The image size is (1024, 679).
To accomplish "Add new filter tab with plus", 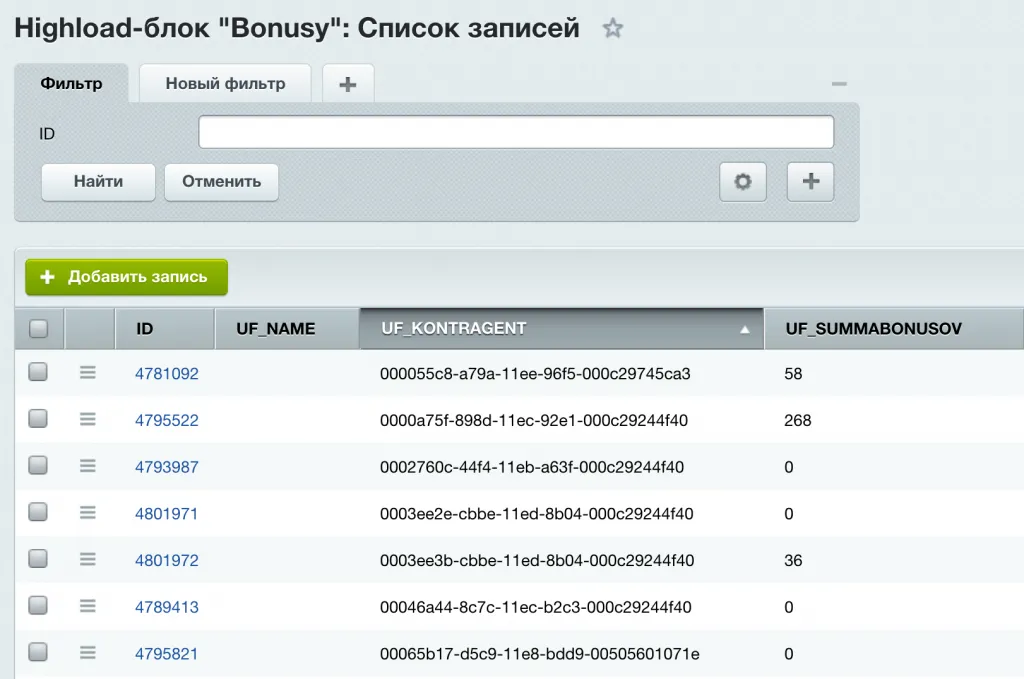I will [x=348, y=84].
